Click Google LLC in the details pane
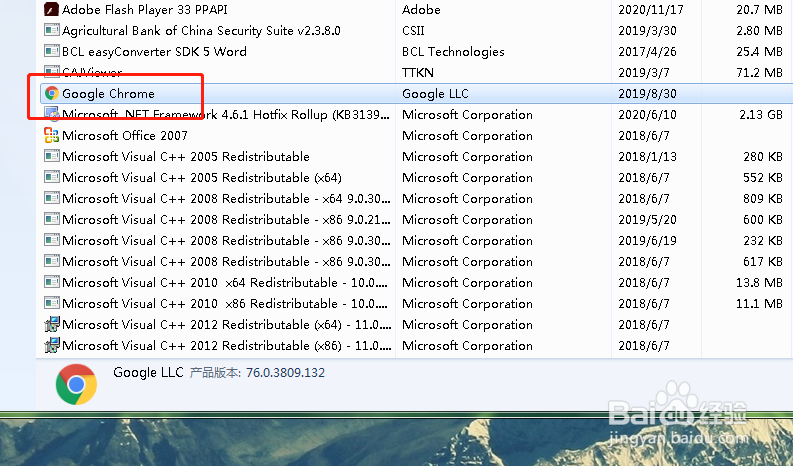The height and width of the screenshot is (466, 793). [148, 373]
